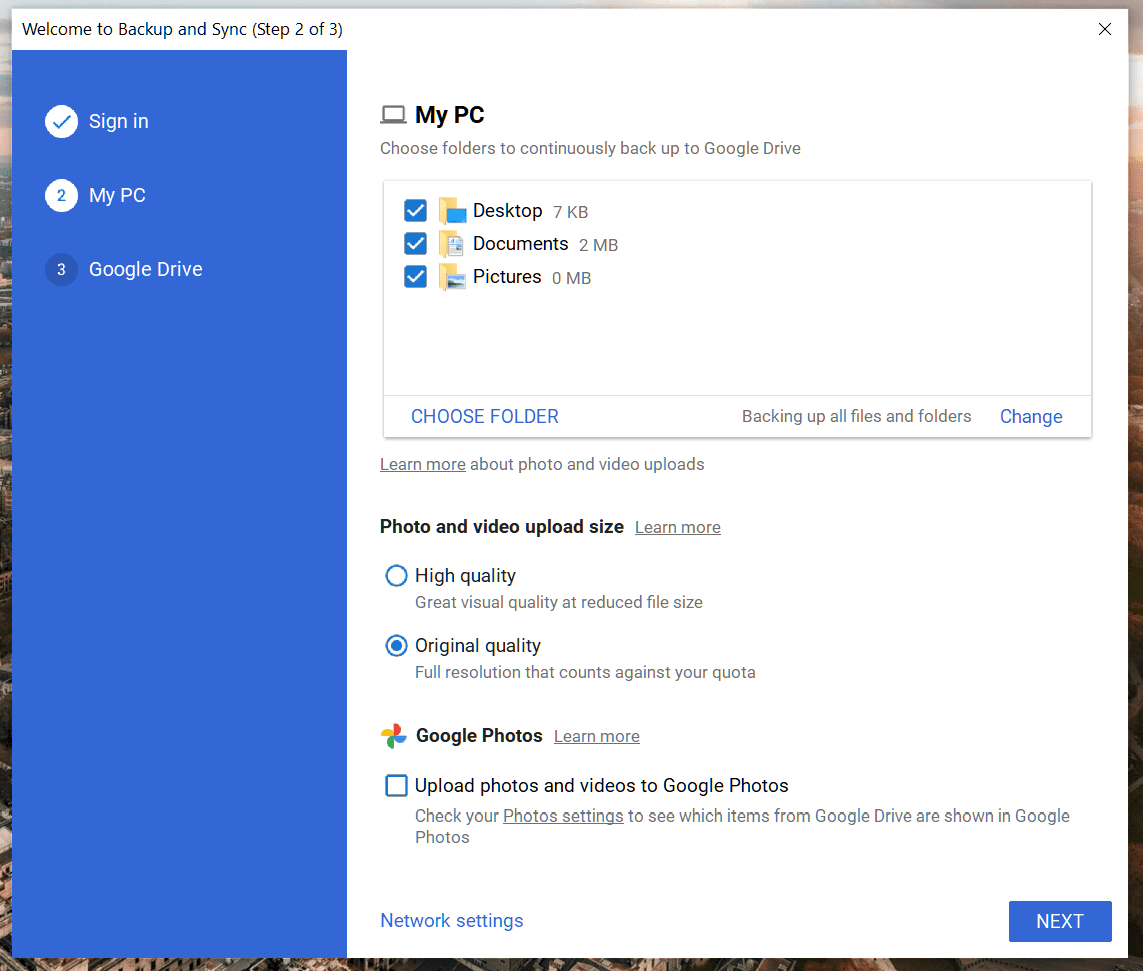The height and width of the screenshot is (971, 1143).
Task: Open the Photos settings link
Action: pyautogui.click(x=563, y=816)
